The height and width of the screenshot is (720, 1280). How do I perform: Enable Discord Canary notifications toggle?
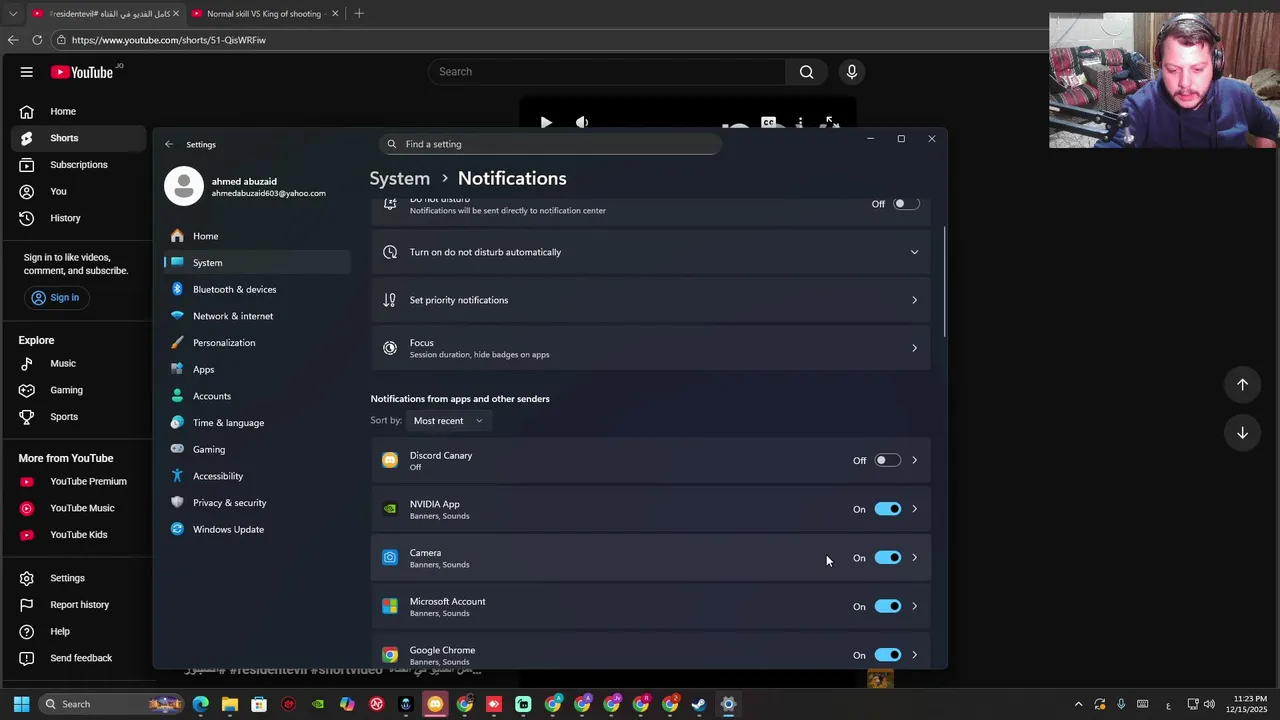click(x=887, y=461)
